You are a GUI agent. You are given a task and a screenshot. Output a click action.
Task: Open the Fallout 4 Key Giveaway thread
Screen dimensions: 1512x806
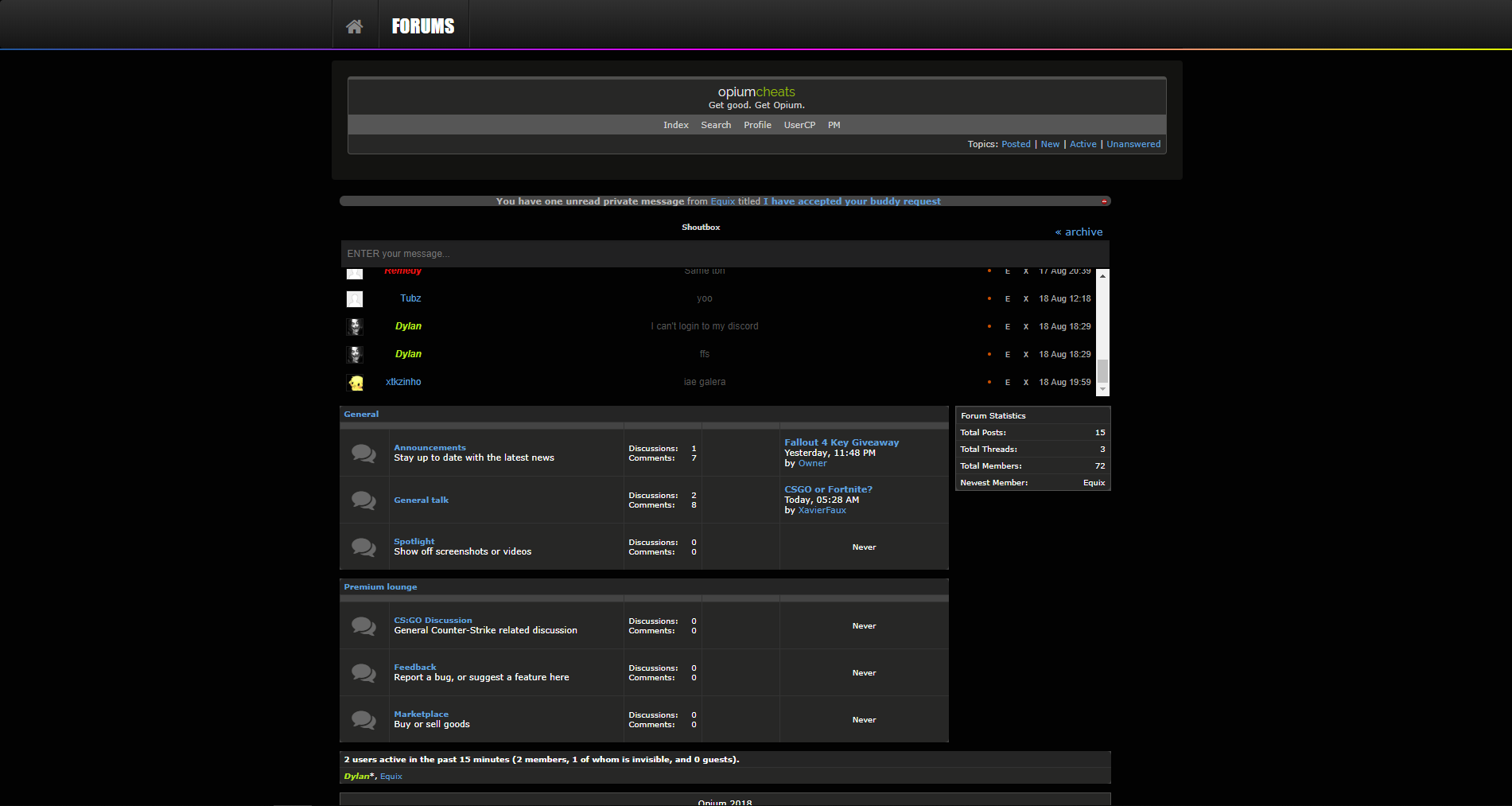coord(842,442)
